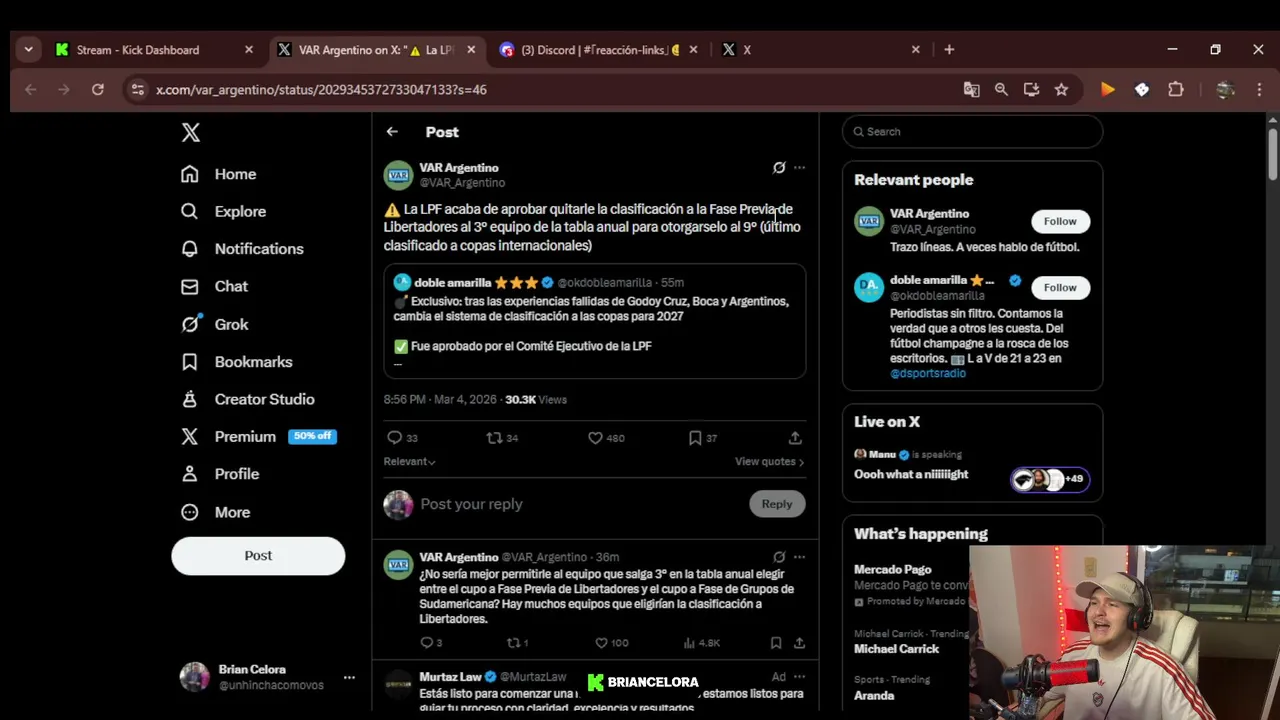1280x720 pixels.
Task: Click the X logo in the sidebar
Action: 190,132
